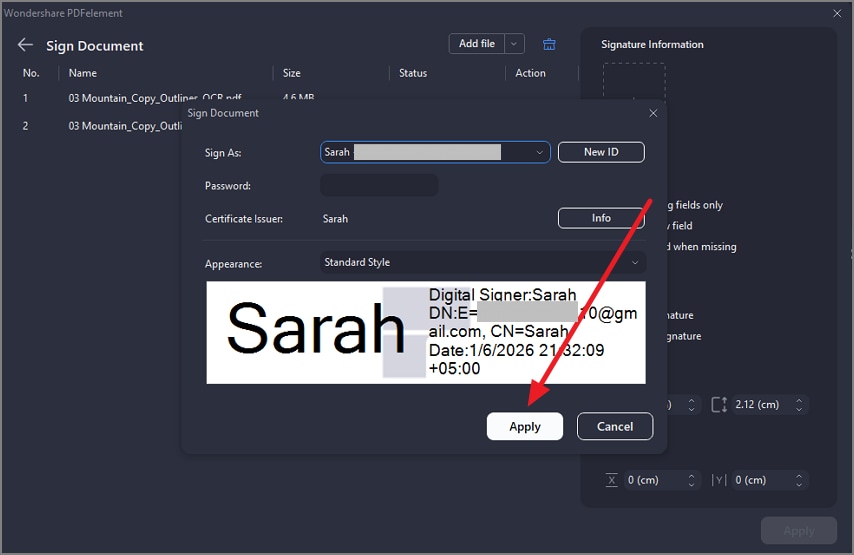Close the Wondershare PDFelement window
The width and height of the screenshot is (854, 555).
coord(837,13)
